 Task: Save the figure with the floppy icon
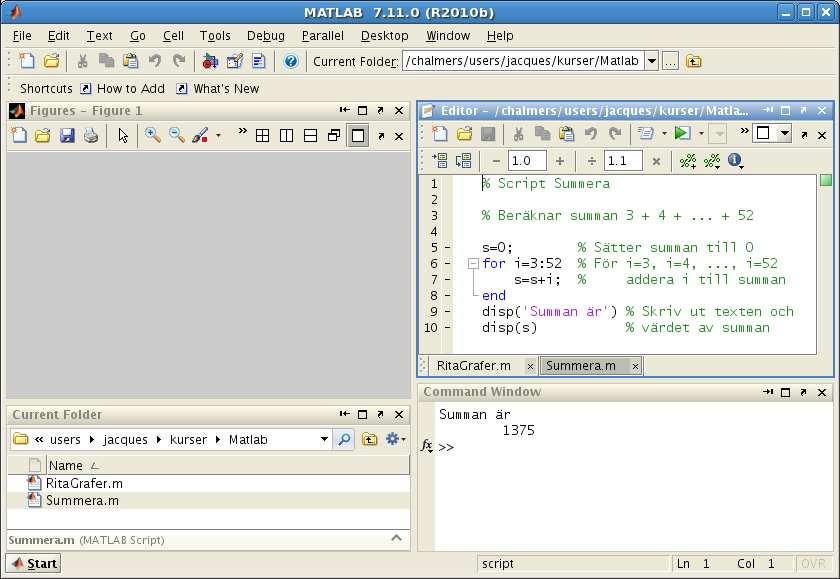point(67,136)
